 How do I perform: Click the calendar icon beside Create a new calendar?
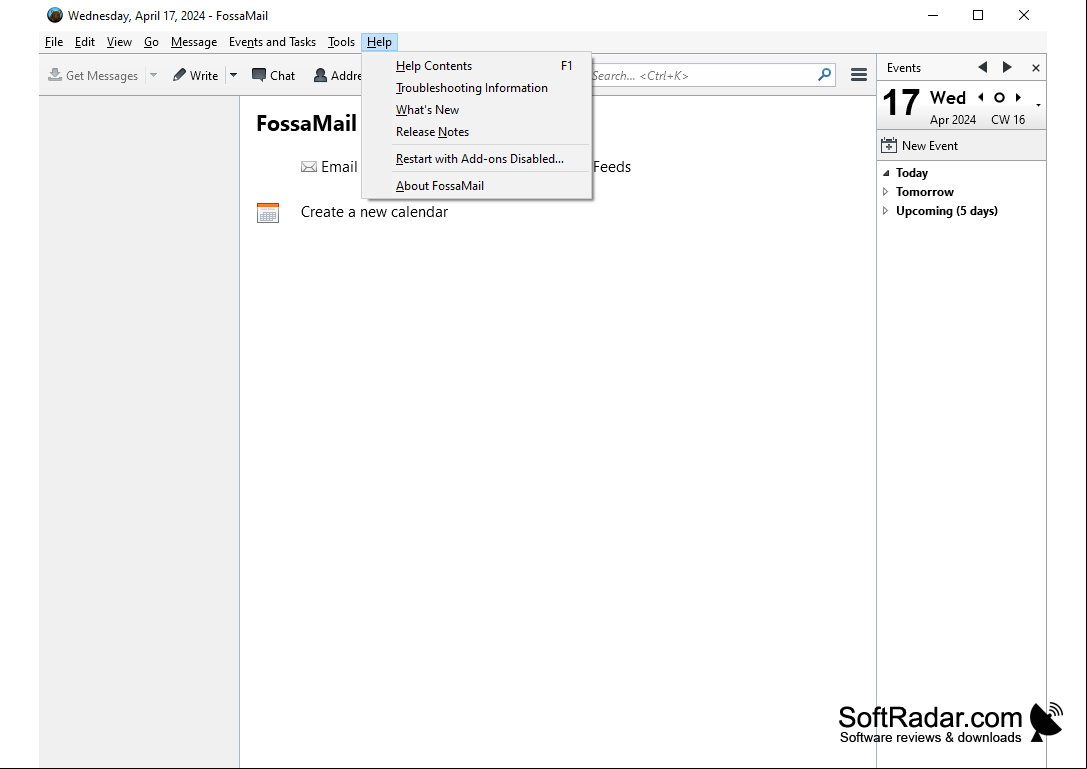pos(268,213)
